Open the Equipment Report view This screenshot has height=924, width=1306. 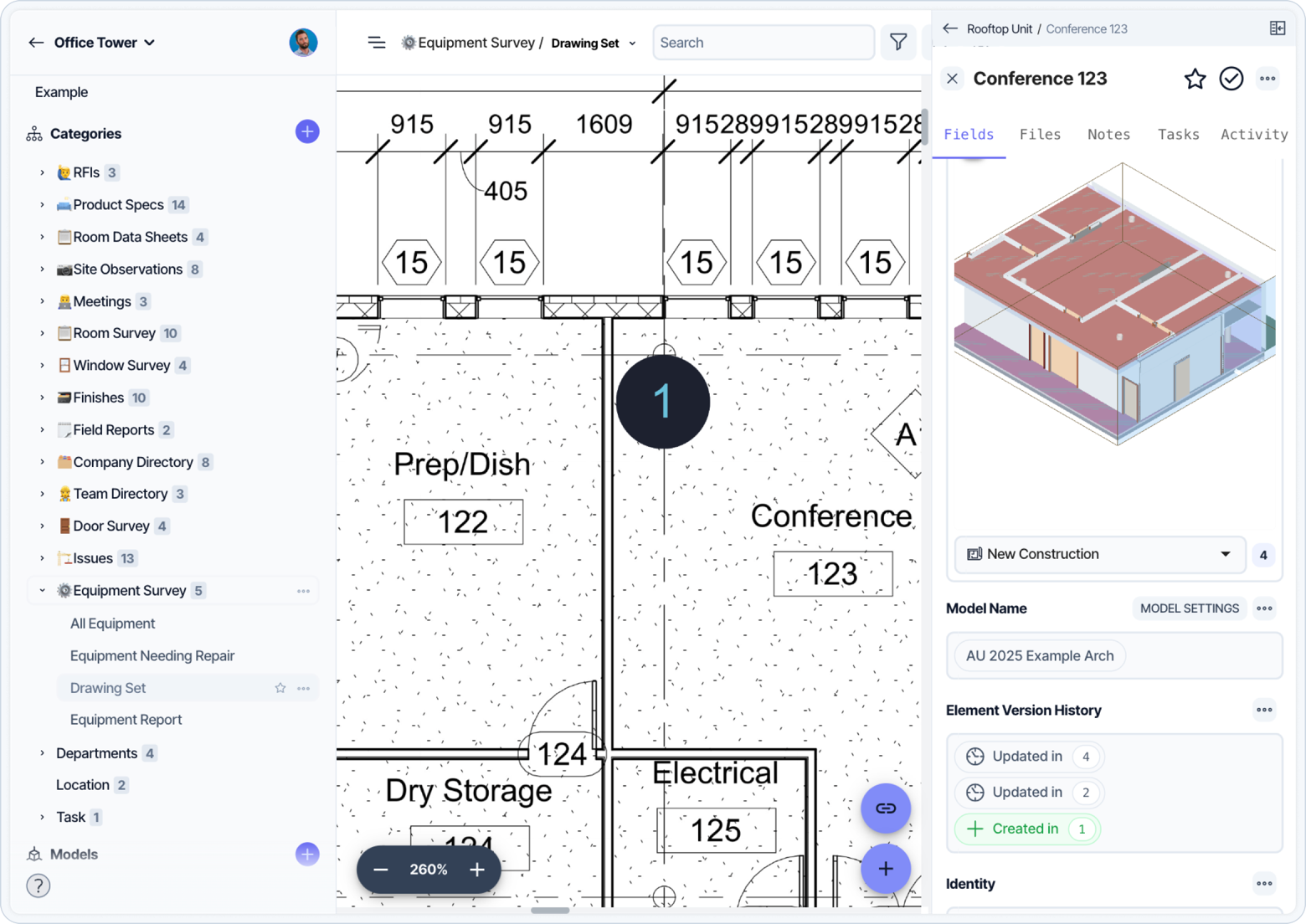pos(126,720)
